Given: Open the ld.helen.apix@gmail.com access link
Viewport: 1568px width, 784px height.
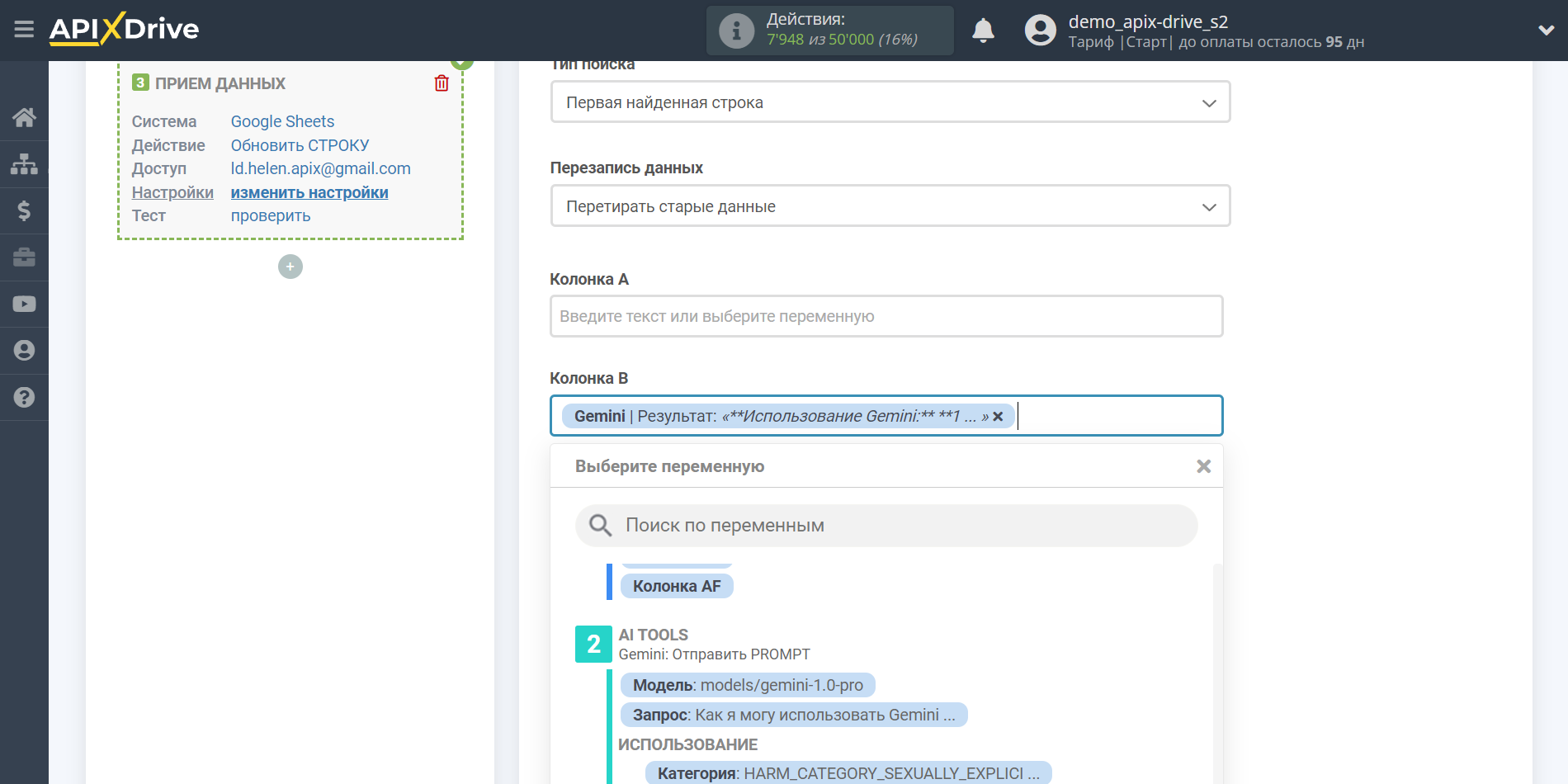Looking at the screenshot, I should click(x=320, y=168).
